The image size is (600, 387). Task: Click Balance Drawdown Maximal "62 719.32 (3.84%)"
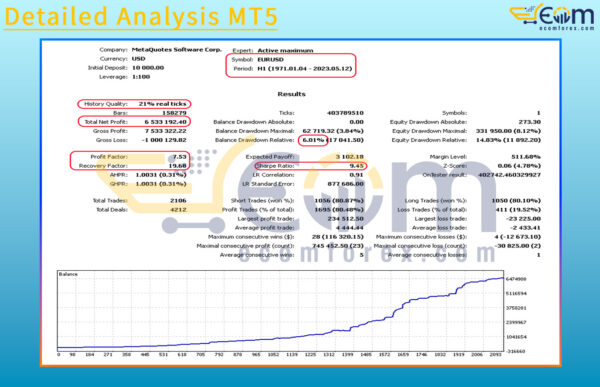(x=333, y=131)
